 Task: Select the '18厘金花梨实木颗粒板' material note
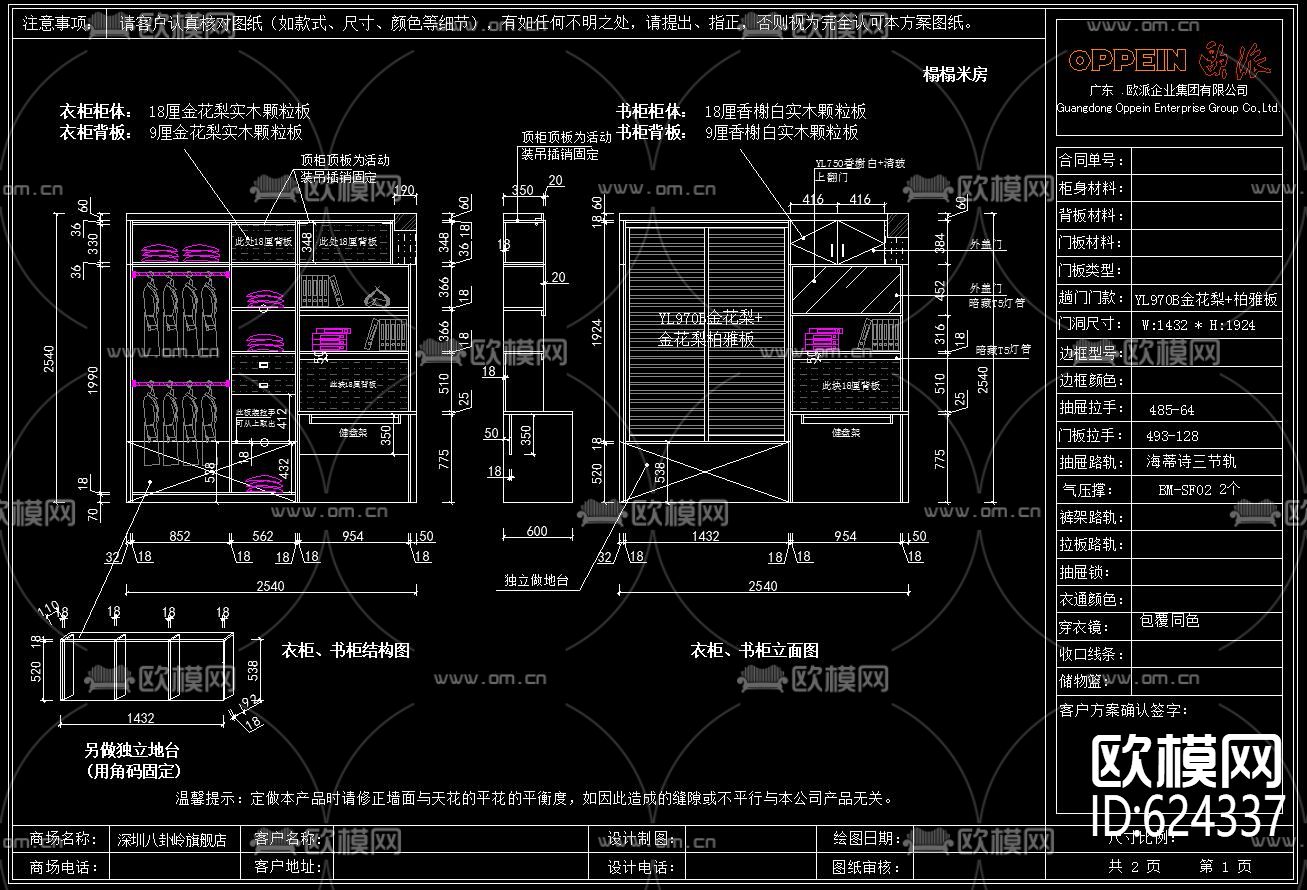(x=229, y=112)
